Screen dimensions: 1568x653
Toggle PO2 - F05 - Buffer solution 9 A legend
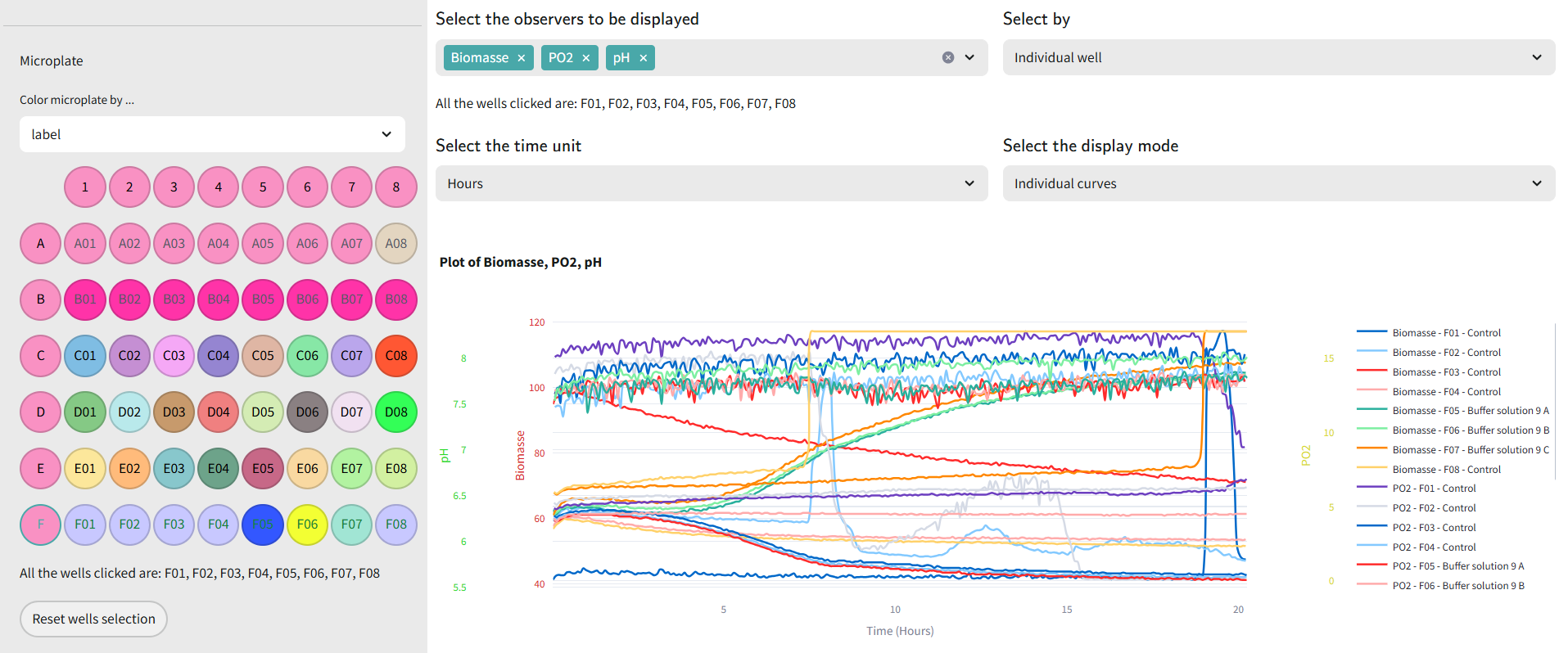tap(1457, 566)
